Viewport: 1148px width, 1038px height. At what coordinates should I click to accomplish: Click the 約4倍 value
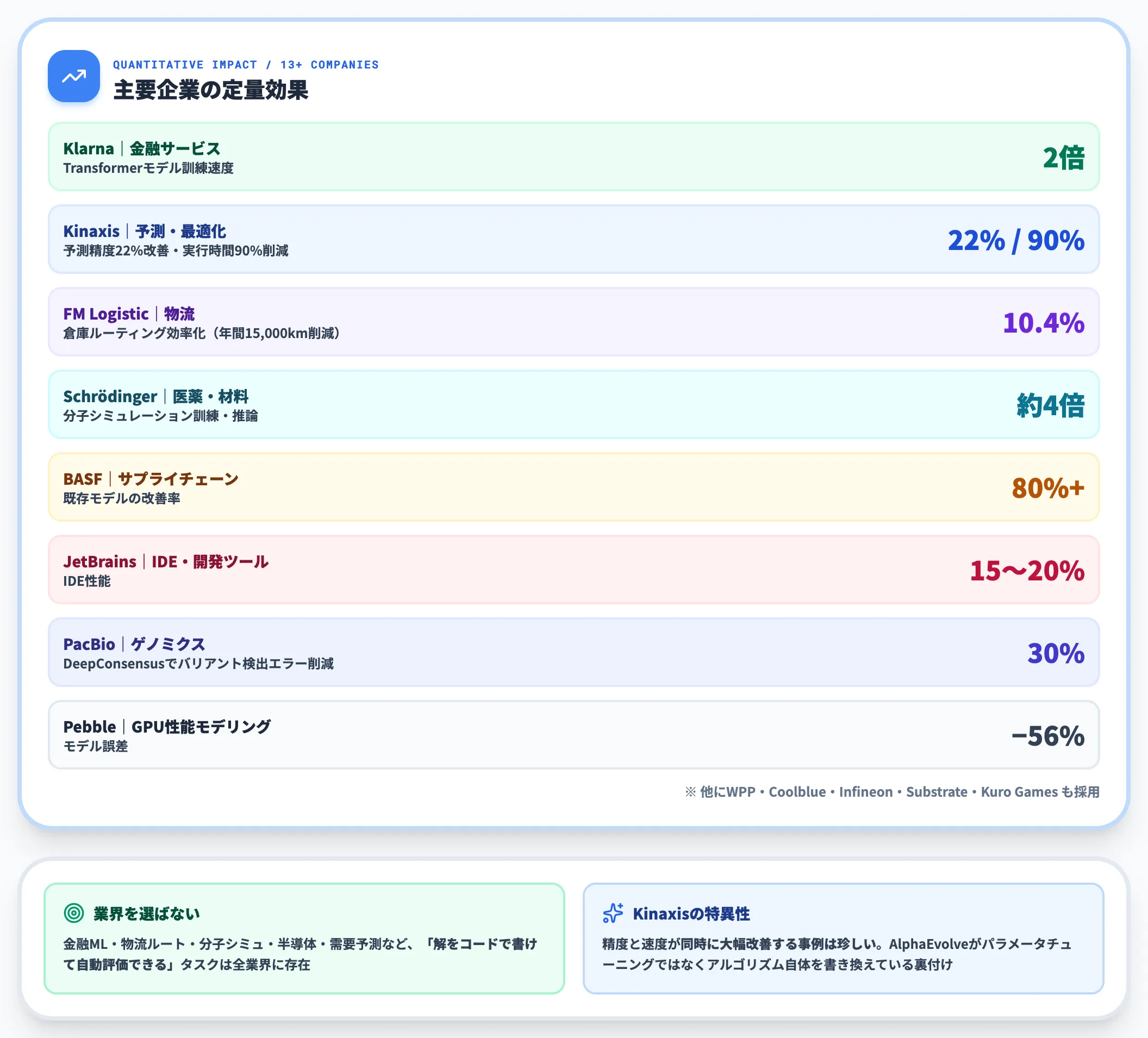(x=1051, y=405)
